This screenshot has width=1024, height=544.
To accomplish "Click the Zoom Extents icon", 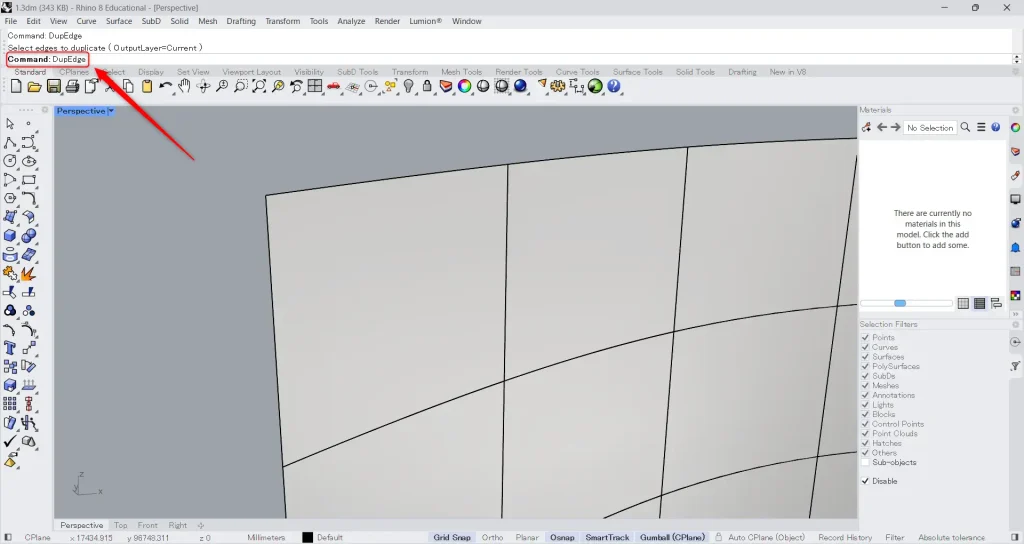I will [x=259, y=86].
